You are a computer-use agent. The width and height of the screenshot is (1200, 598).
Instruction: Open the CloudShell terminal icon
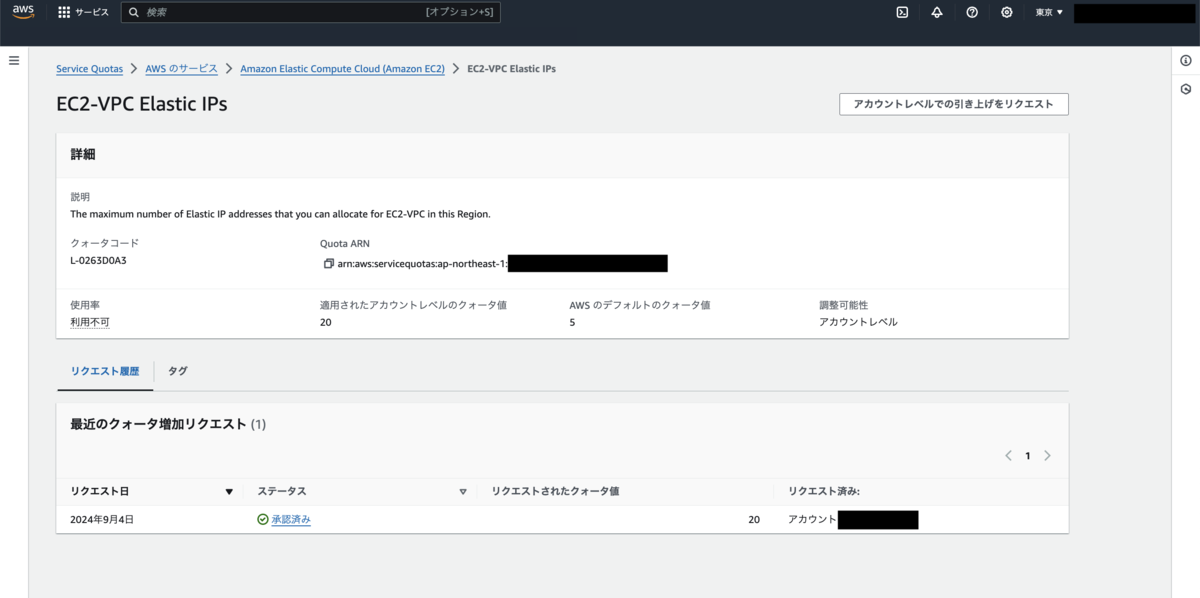click(x=902, y=12)
